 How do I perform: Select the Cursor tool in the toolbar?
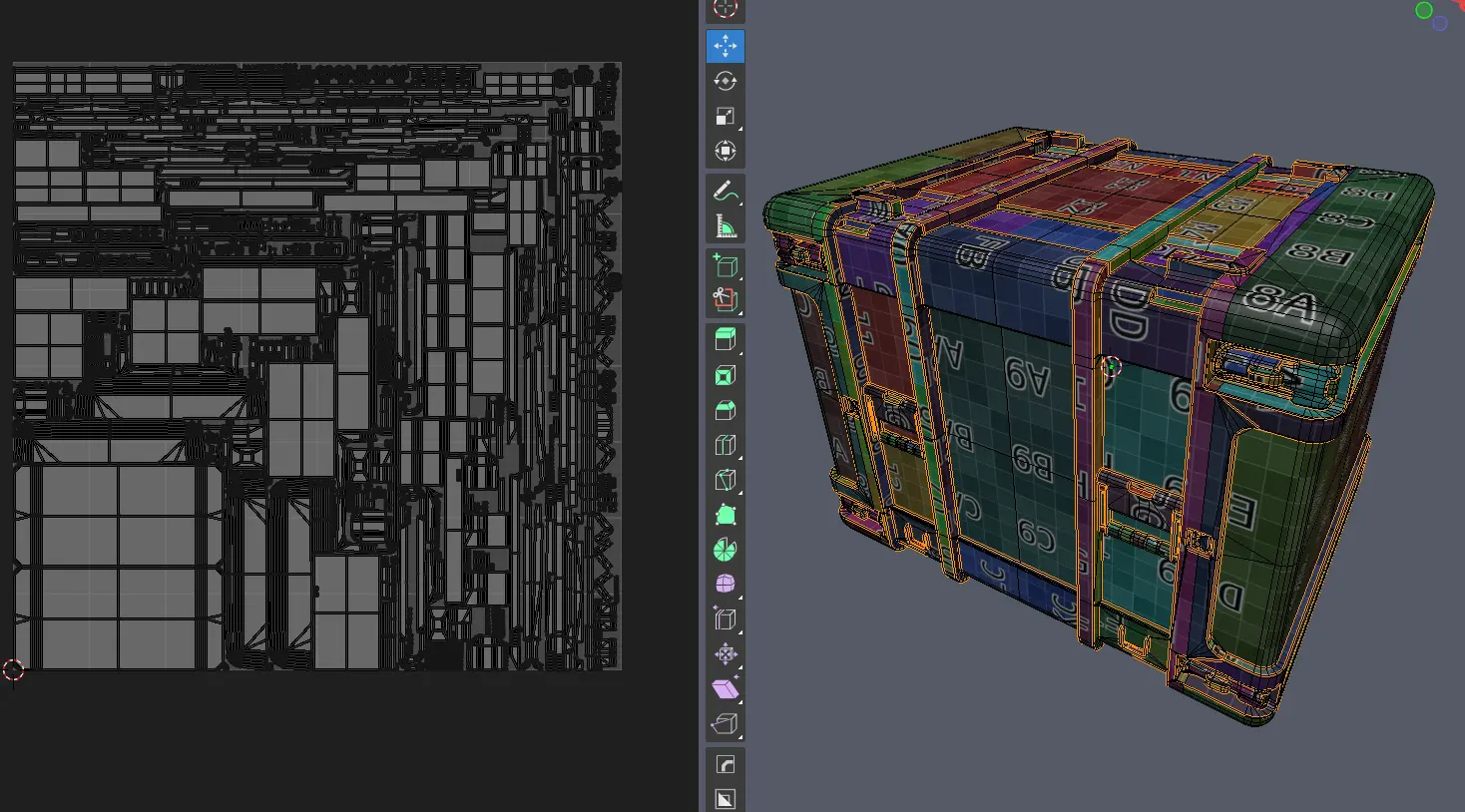pyautogui.click(x=726, y=10)
